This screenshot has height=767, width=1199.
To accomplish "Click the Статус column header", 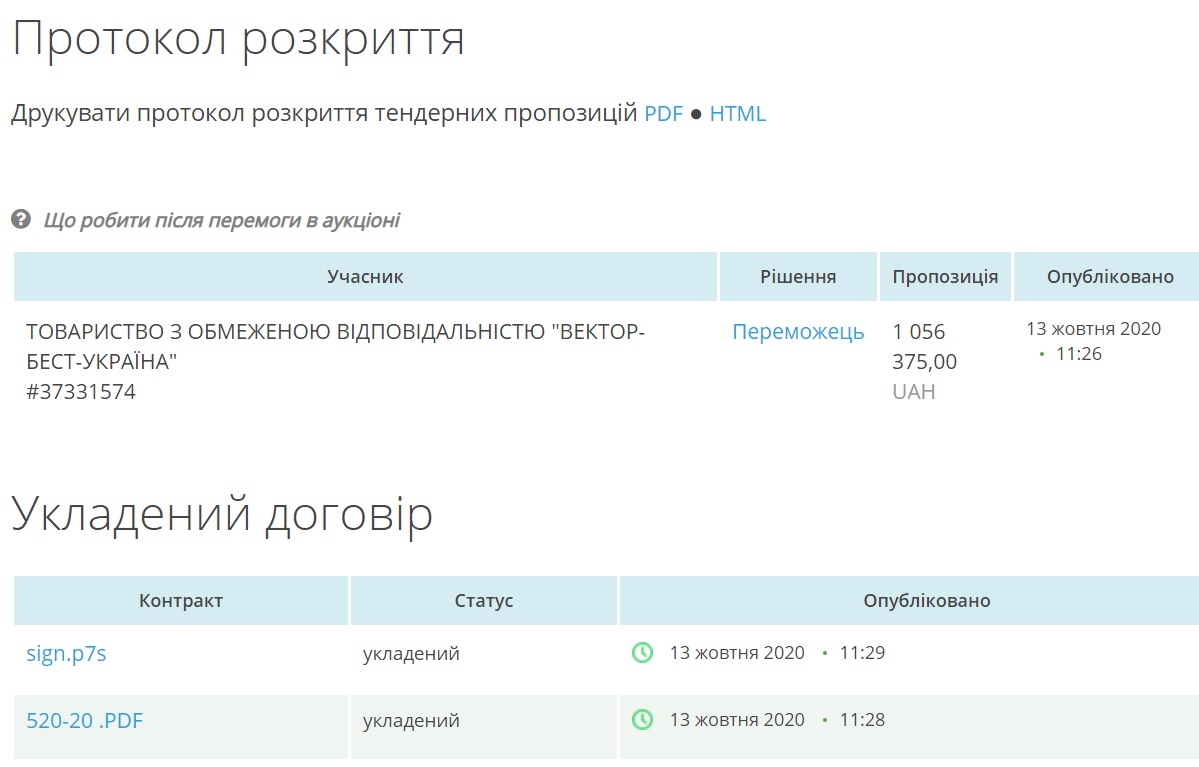I will [484, 601].
